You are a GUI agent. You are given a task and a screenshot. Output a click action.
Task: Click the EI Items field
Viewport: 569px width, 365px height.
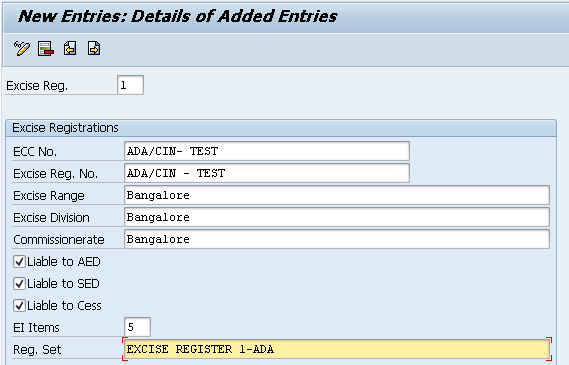(x=137, y=327)
